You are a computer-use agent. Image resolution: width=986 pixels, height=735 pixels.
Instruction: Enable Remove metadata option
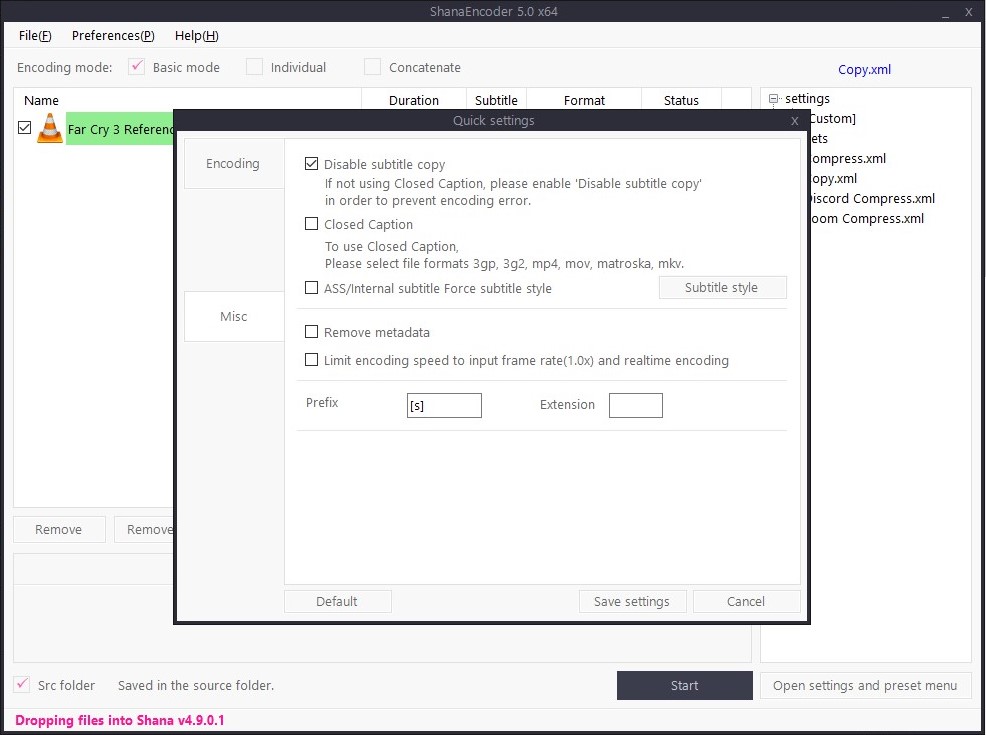point(311,332)
